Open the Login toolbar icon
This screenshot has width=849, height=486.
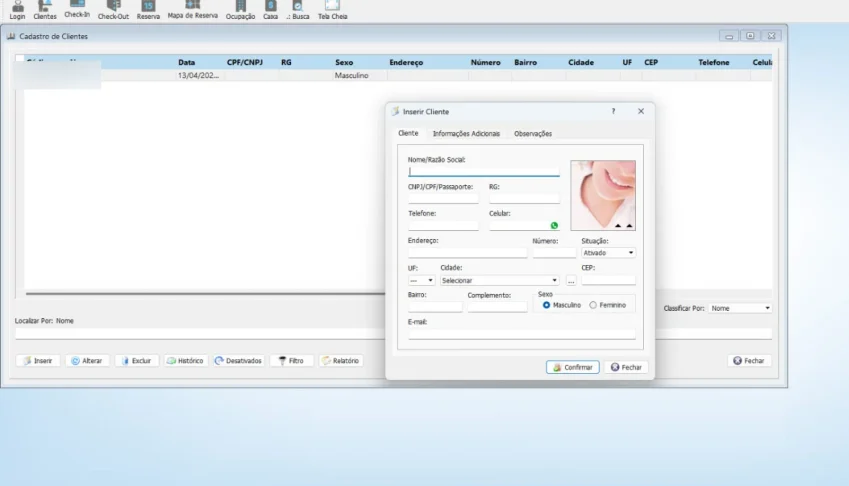click(x=17, y=10)
